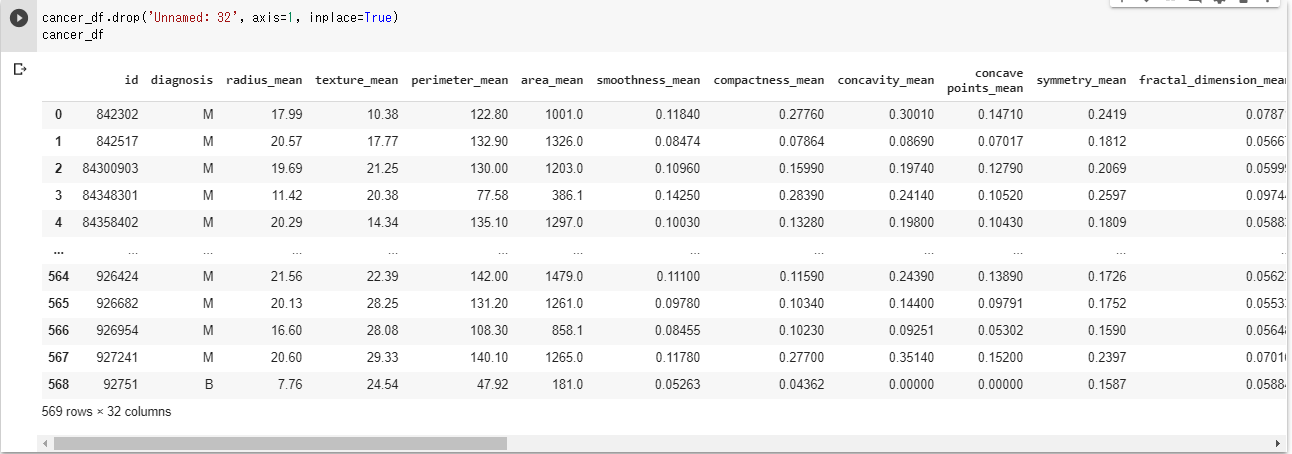Image resolution: width=1292 pixels, height=454 pixels.
Task: Click compactness_mean value 0.04362
Action: coord(803,384)
